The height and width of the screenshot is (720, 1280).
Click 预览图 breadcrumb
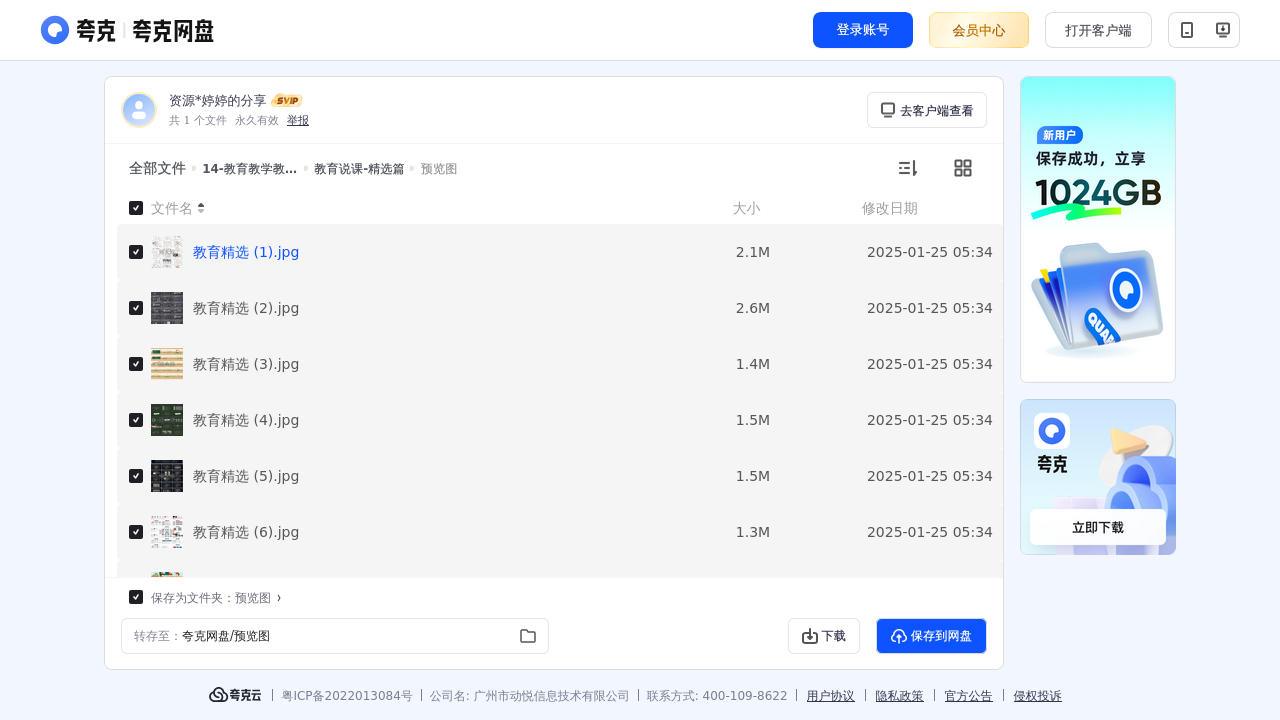[x=439, y=169]
